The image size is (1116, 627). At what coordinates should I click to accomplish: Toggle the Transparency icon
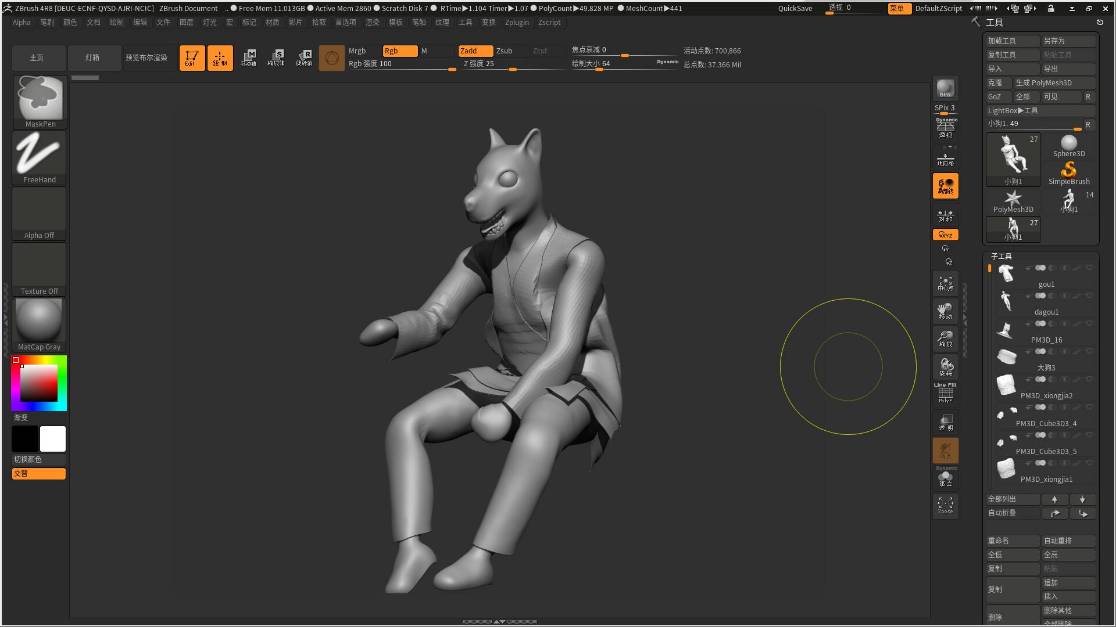(945, 423)
